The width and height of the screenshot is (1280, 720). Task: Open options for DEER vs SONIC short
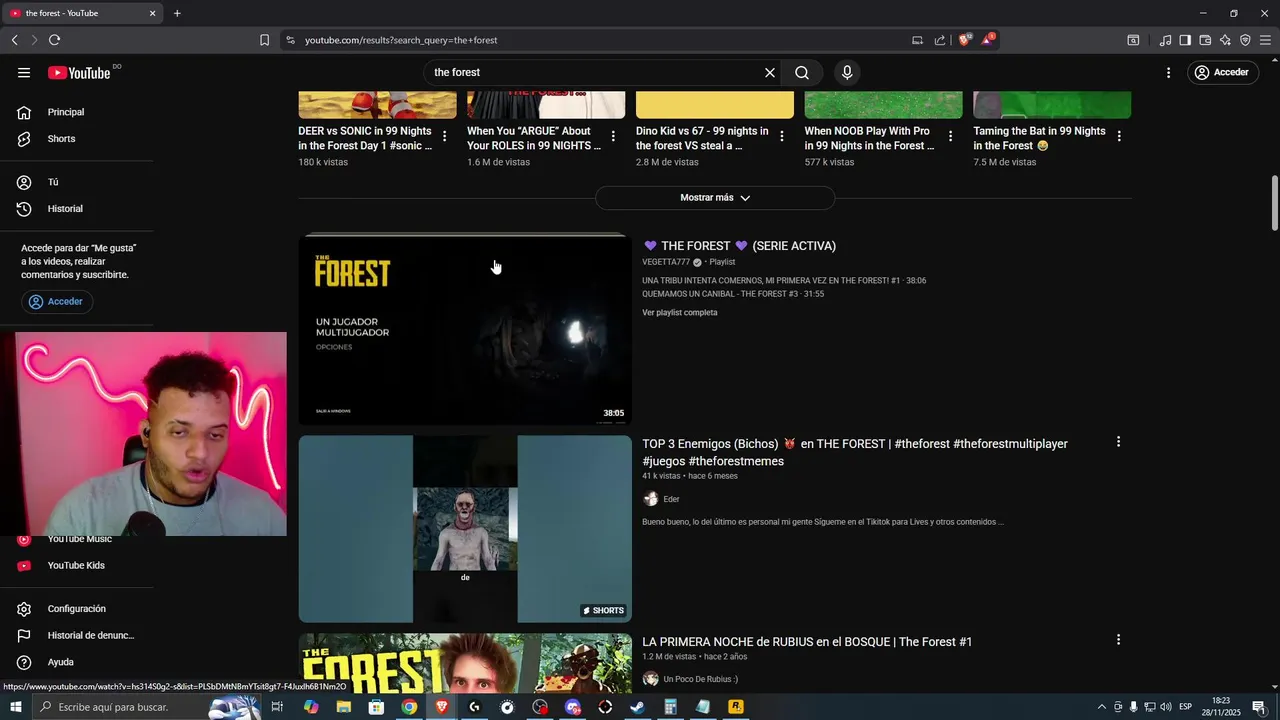444,136
